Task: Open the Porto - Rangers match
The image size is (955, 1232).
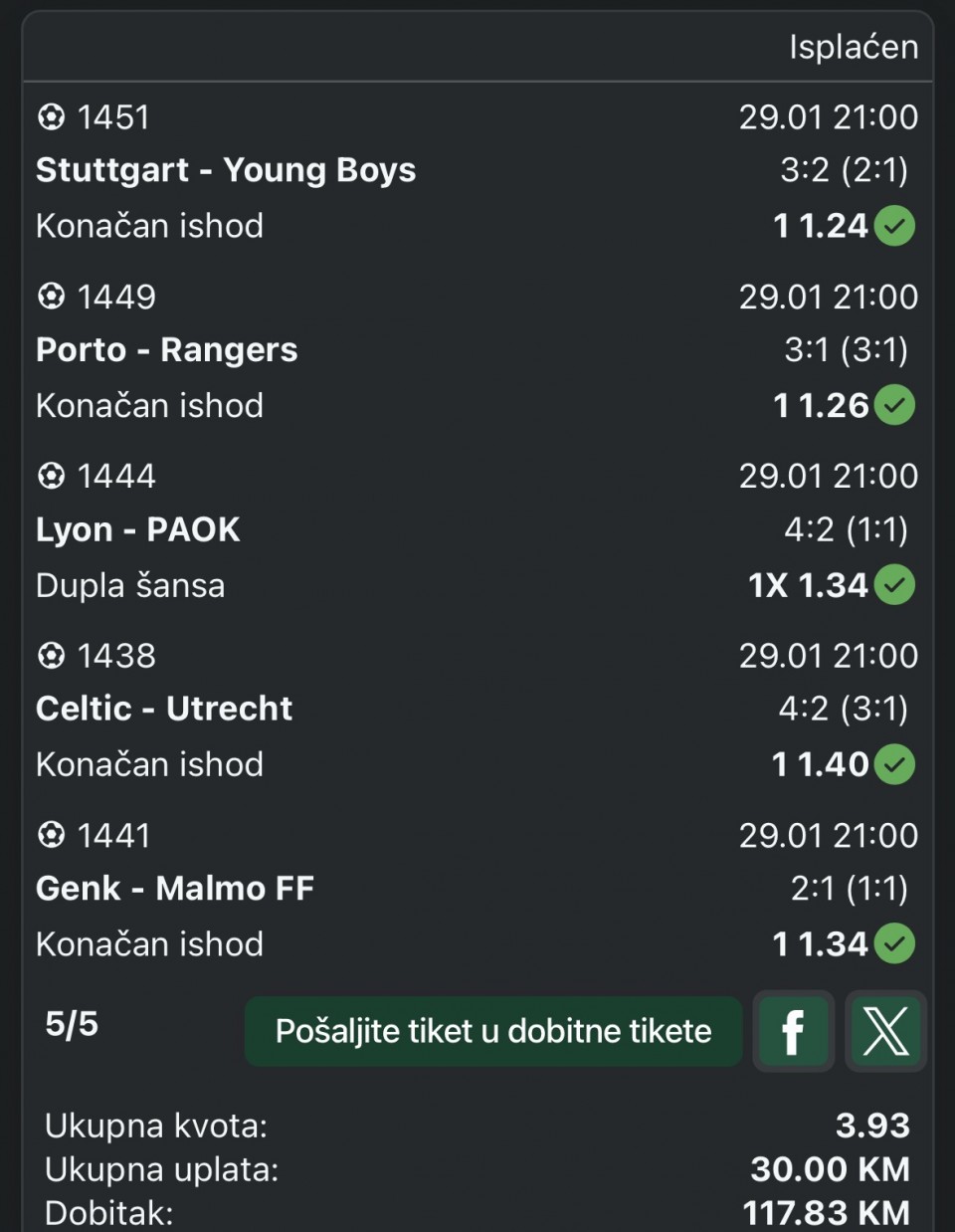Action: tap(167, 350)
